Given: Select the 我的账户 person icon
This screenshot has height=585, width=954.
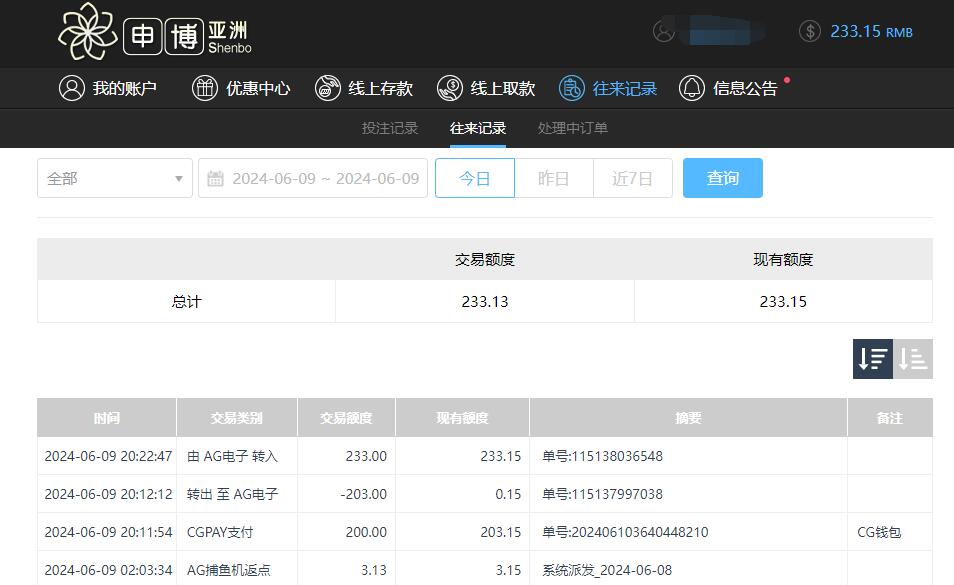Looking at the screenshot, I should point(70,88).
